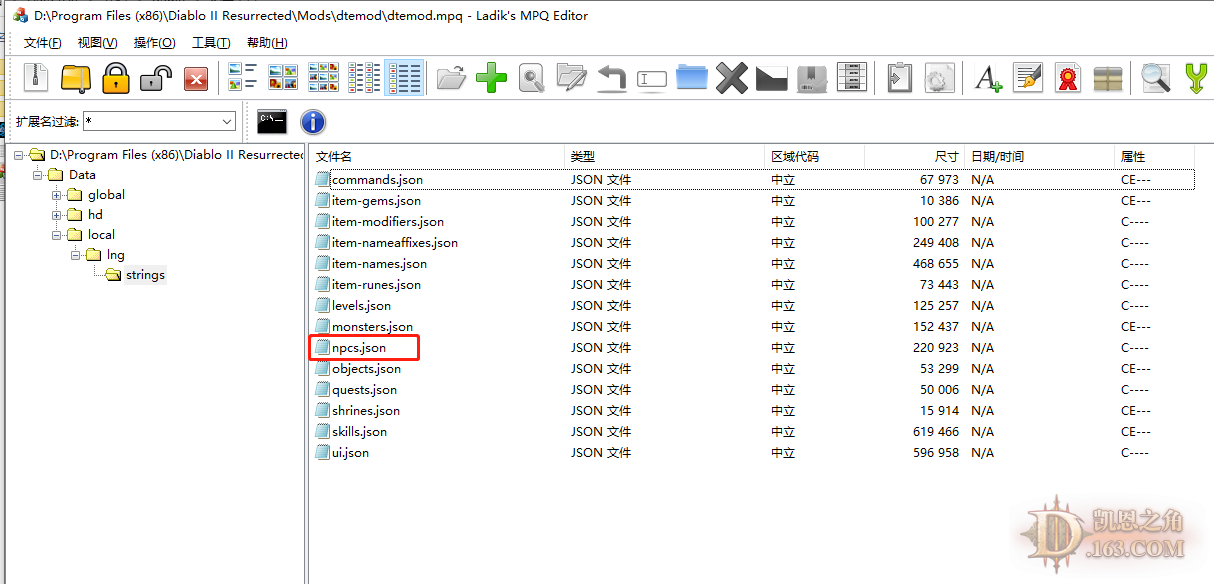Click the file search magnifier icon
The height and width of the screenshot is (584, 1214).
point(531,78)
